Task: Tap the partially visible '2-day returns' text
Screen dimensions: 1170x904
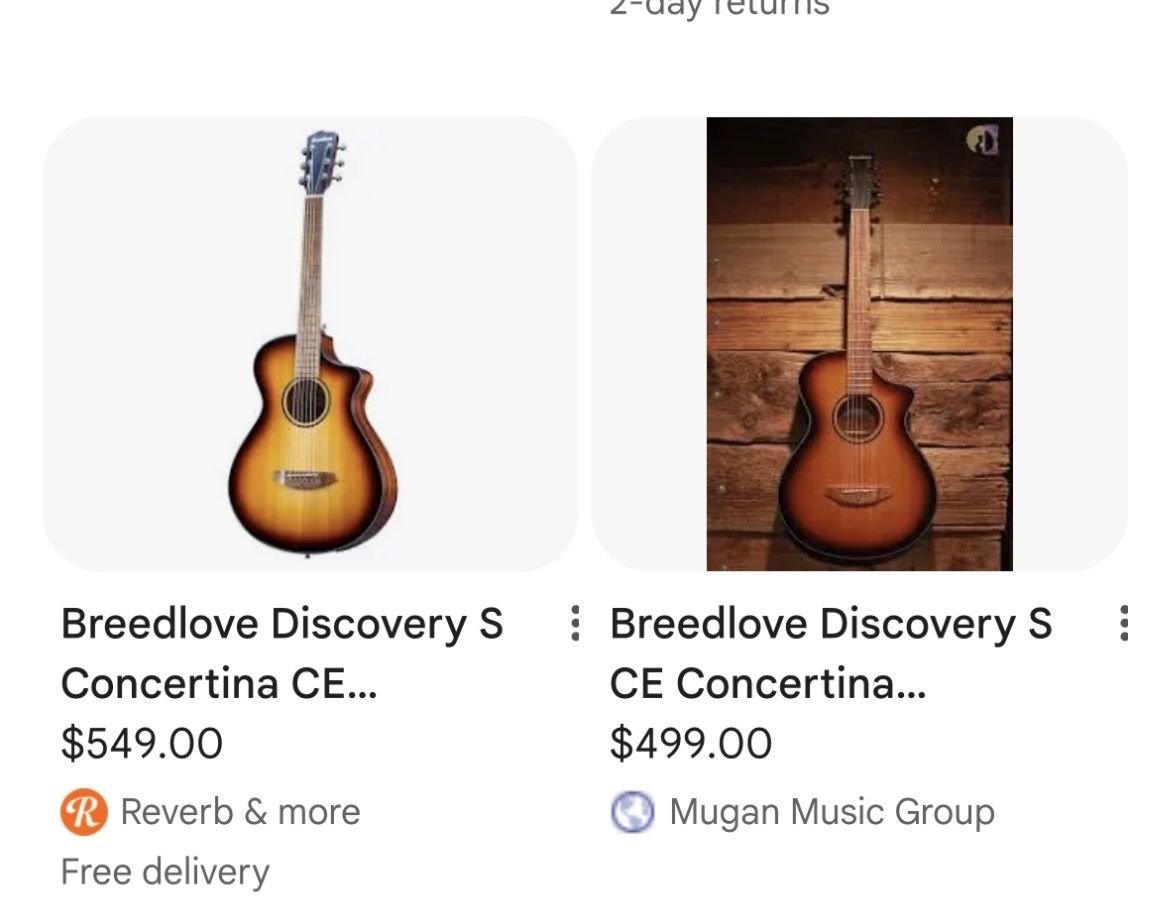Action: click(x=719, y=8)
